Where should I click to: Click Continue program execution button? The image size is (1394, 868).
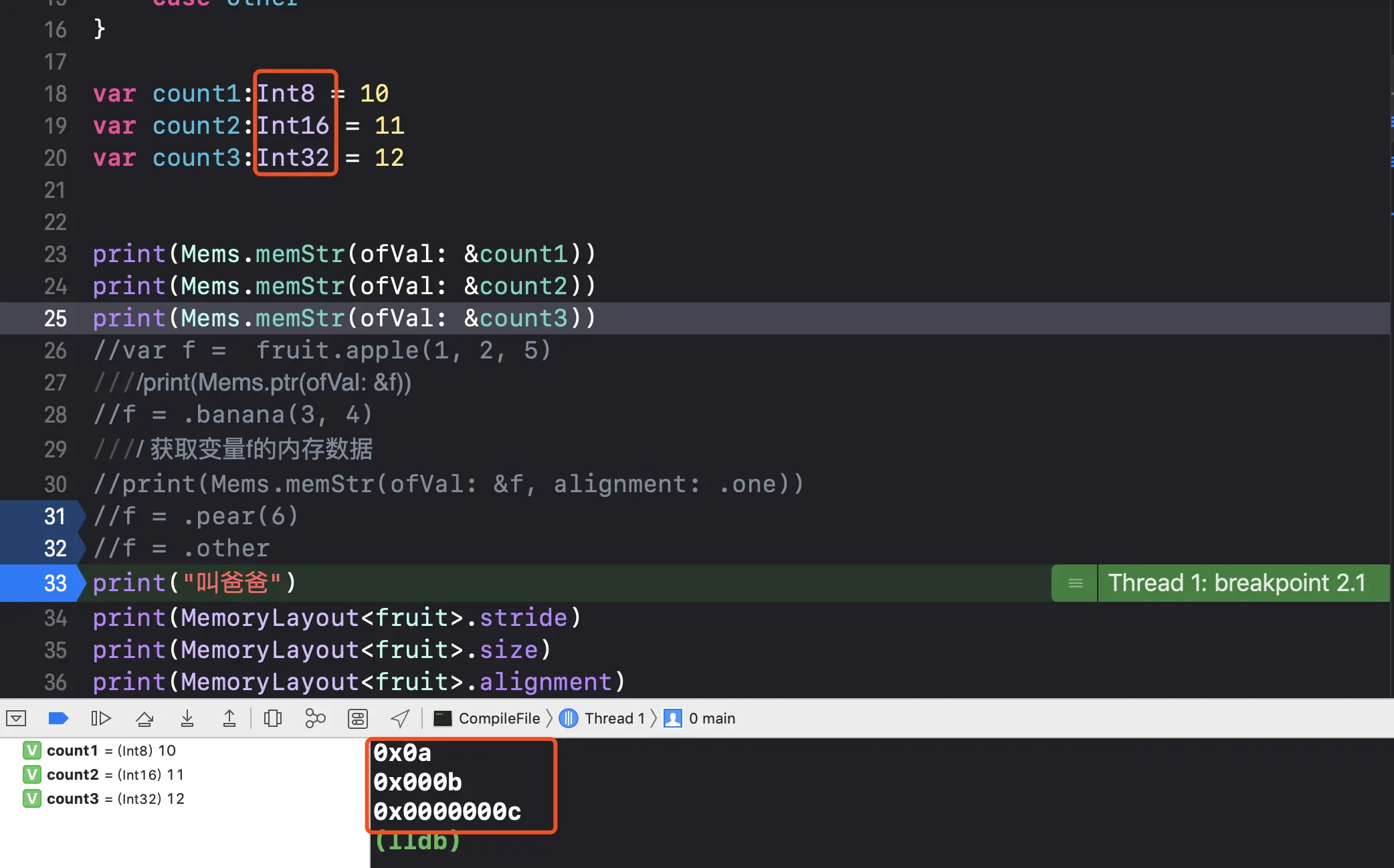(x=100, y=718)
